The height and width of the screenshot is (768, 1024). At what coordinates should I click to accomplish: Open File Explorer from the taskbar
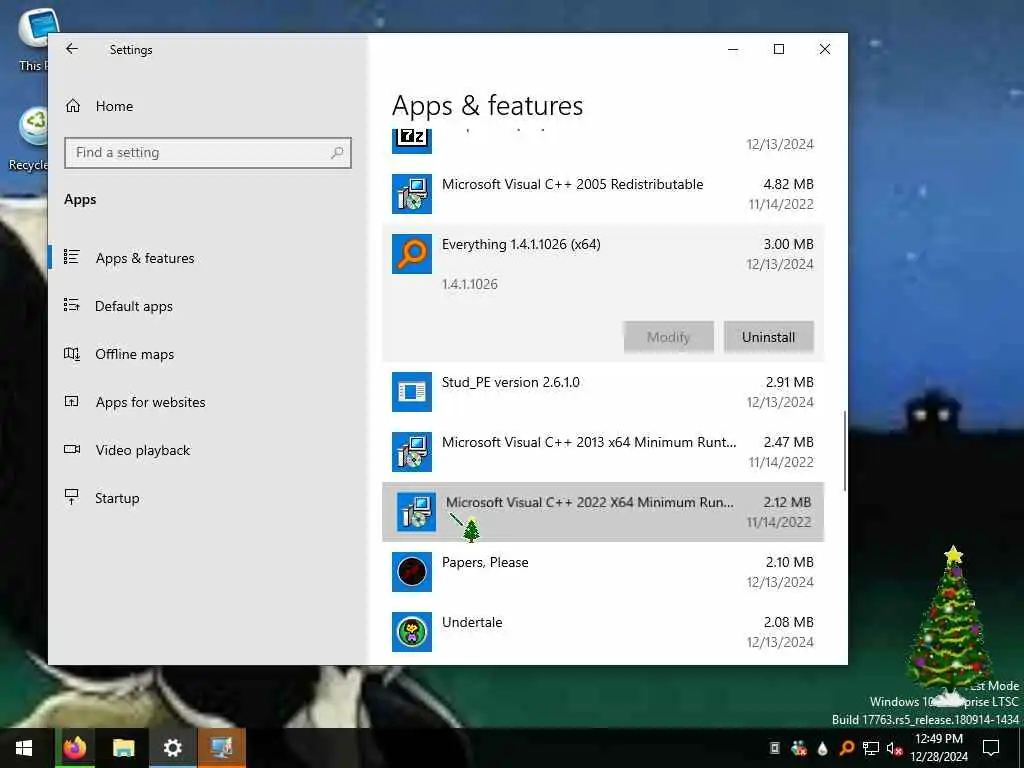click(123, 748)
